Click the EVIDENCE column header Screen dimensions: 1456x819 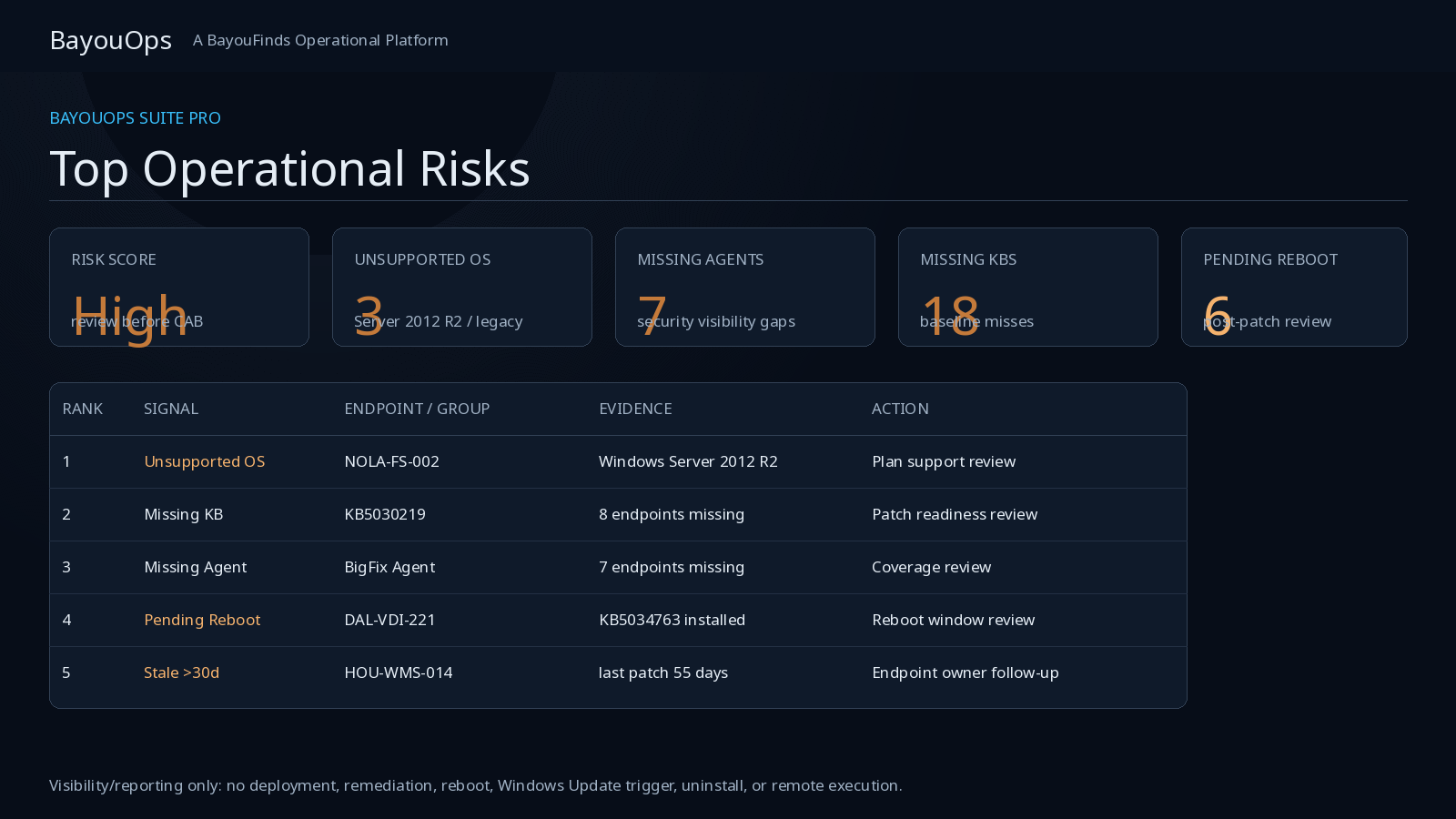coord(635,409)
